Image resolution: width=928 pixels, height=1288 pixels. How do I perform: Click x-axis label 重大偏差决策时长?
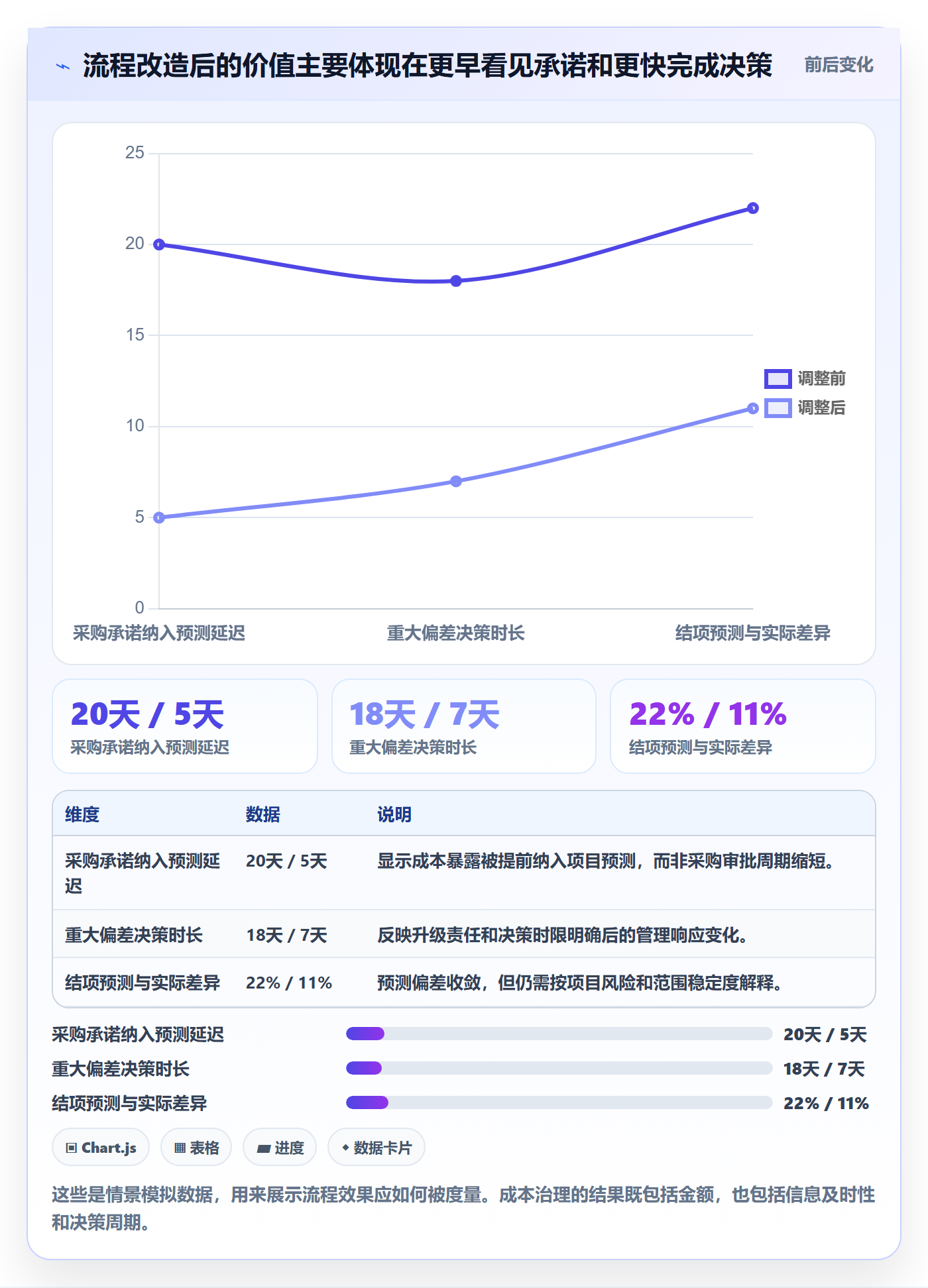pyautogui.click(x=456, y=633)
